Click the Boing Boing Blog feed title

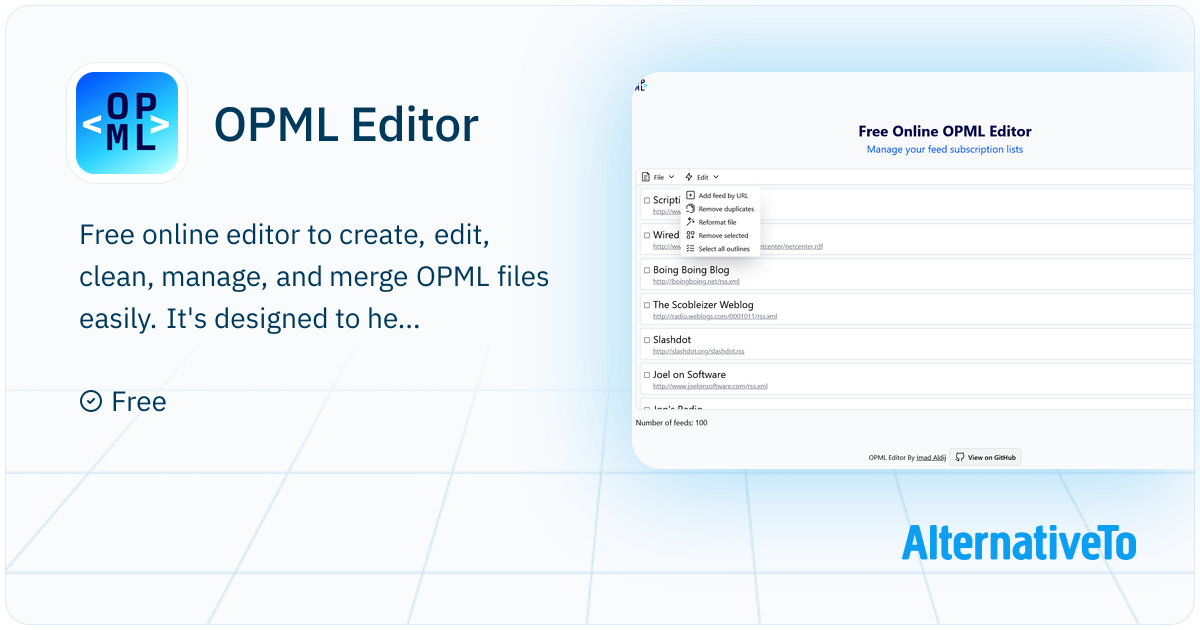[x=691, y=270]
